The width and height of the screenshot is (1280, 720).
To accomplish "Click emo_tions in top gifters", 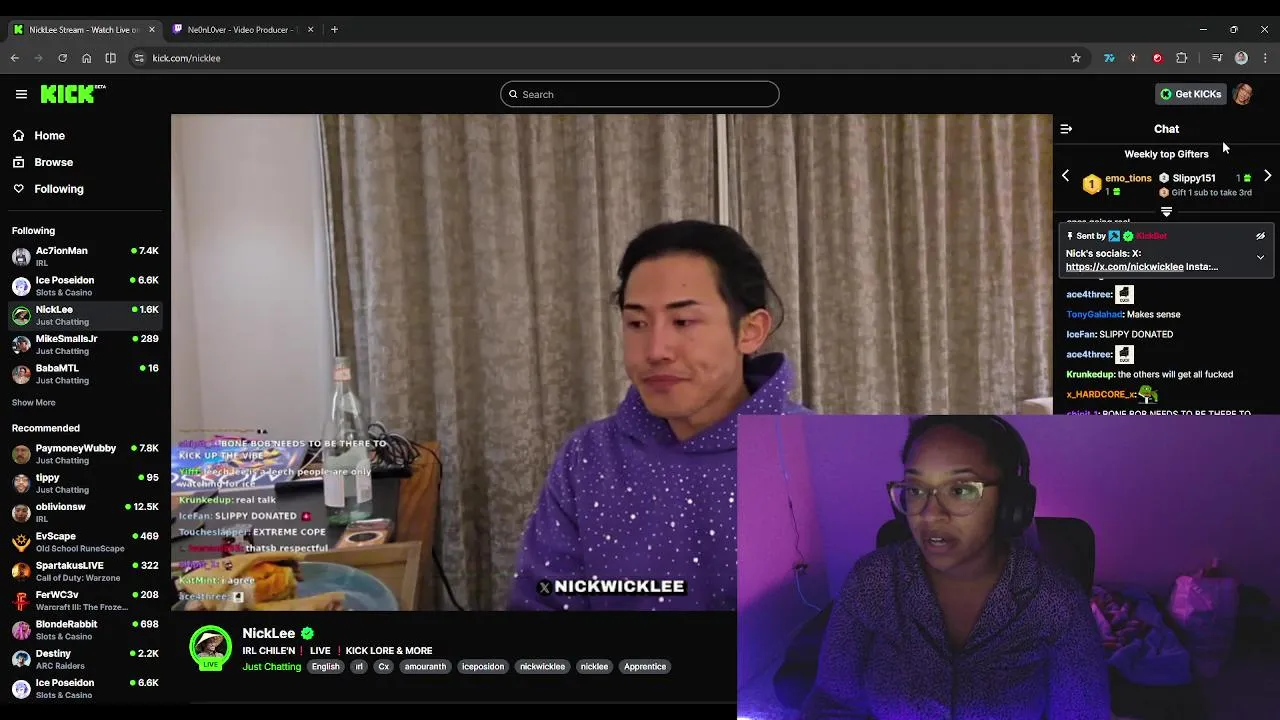I will click(x=1128, y=178).
